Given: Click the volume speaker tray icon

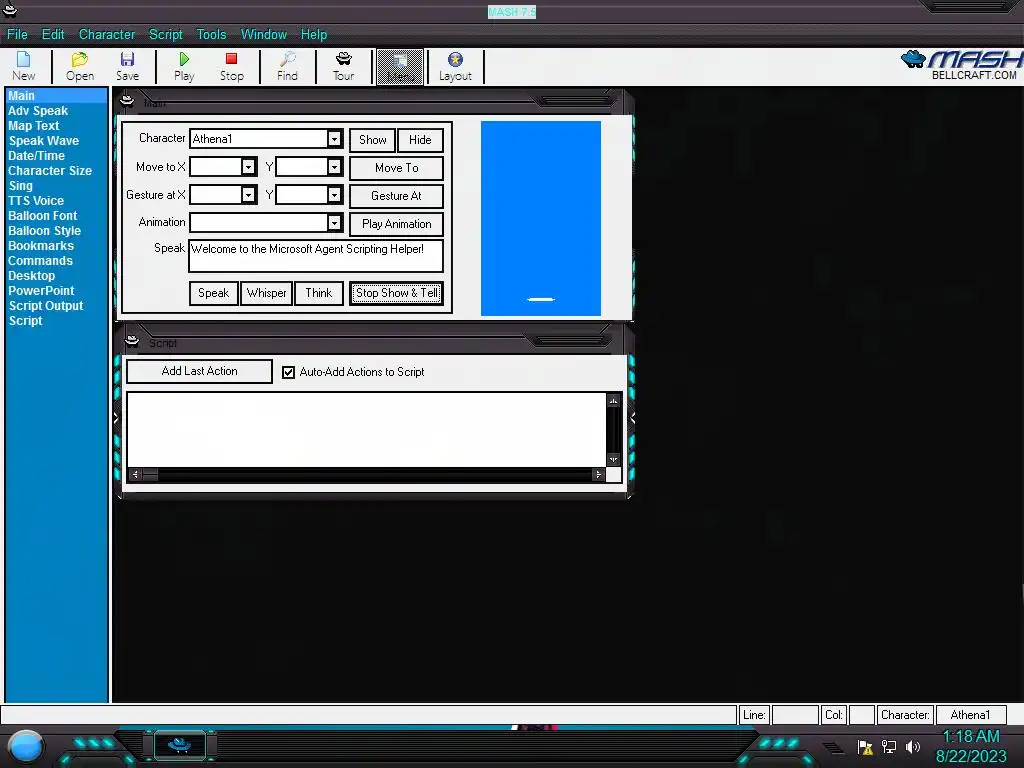Looking at the screenshot, I should pyautogui.click(x=913, y=746).
